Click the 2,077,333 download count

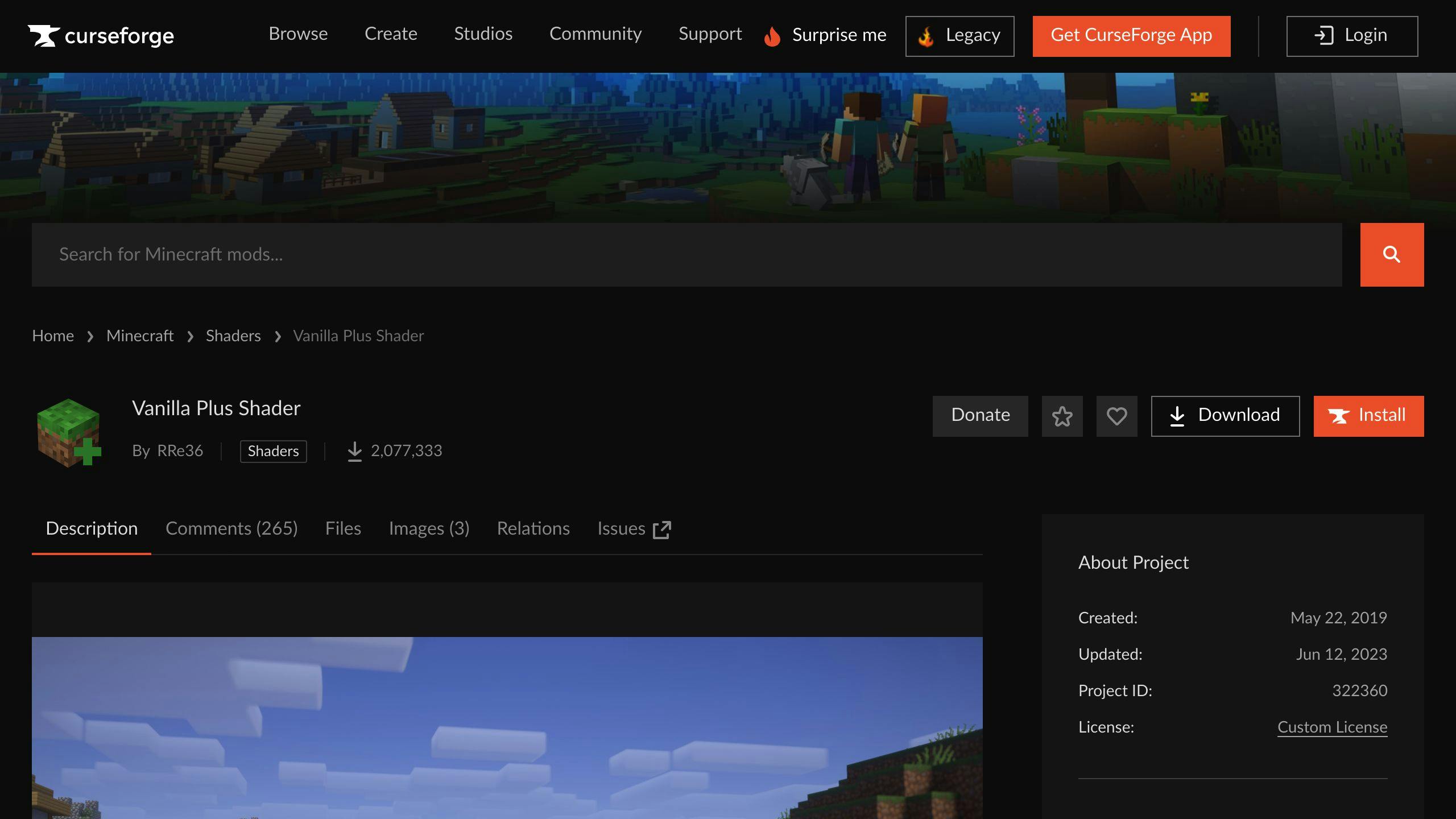[x=395, y=450]
